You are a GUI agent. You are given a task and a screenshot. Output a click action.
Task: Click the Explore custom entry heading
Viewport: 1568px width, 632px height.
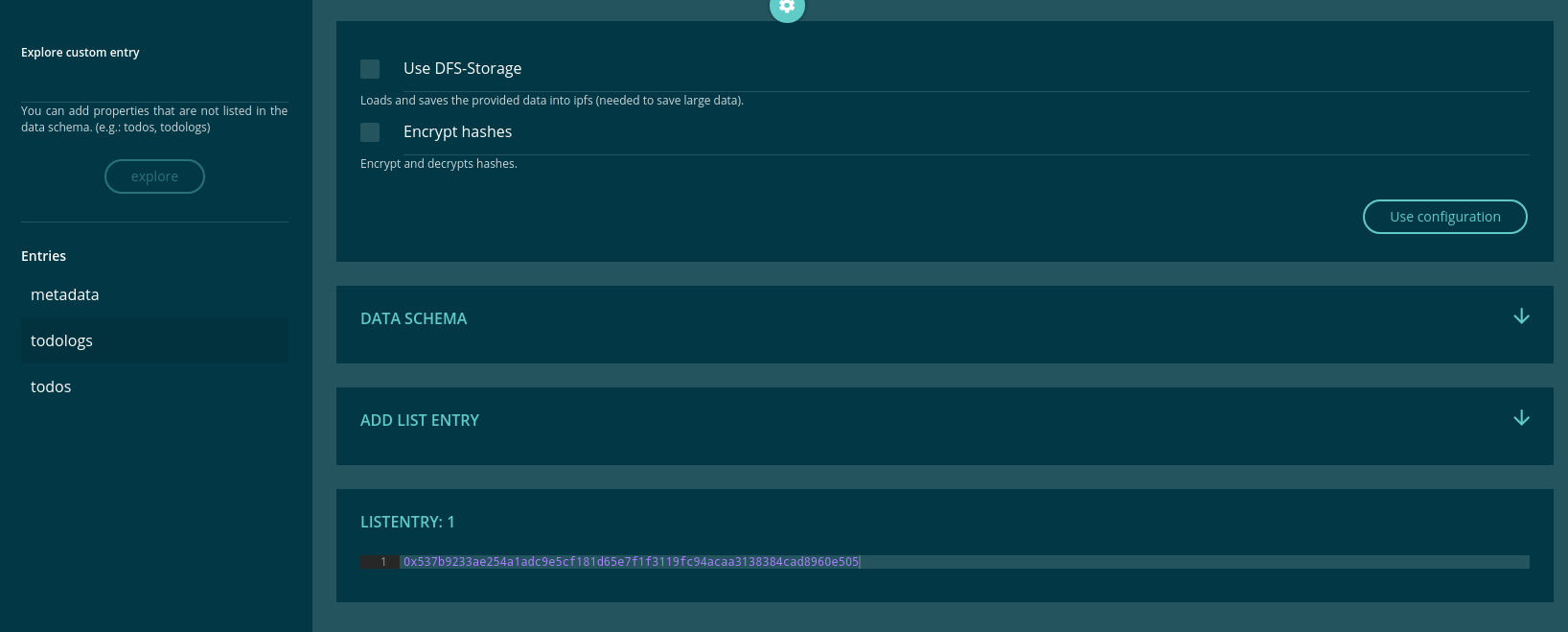81,53
